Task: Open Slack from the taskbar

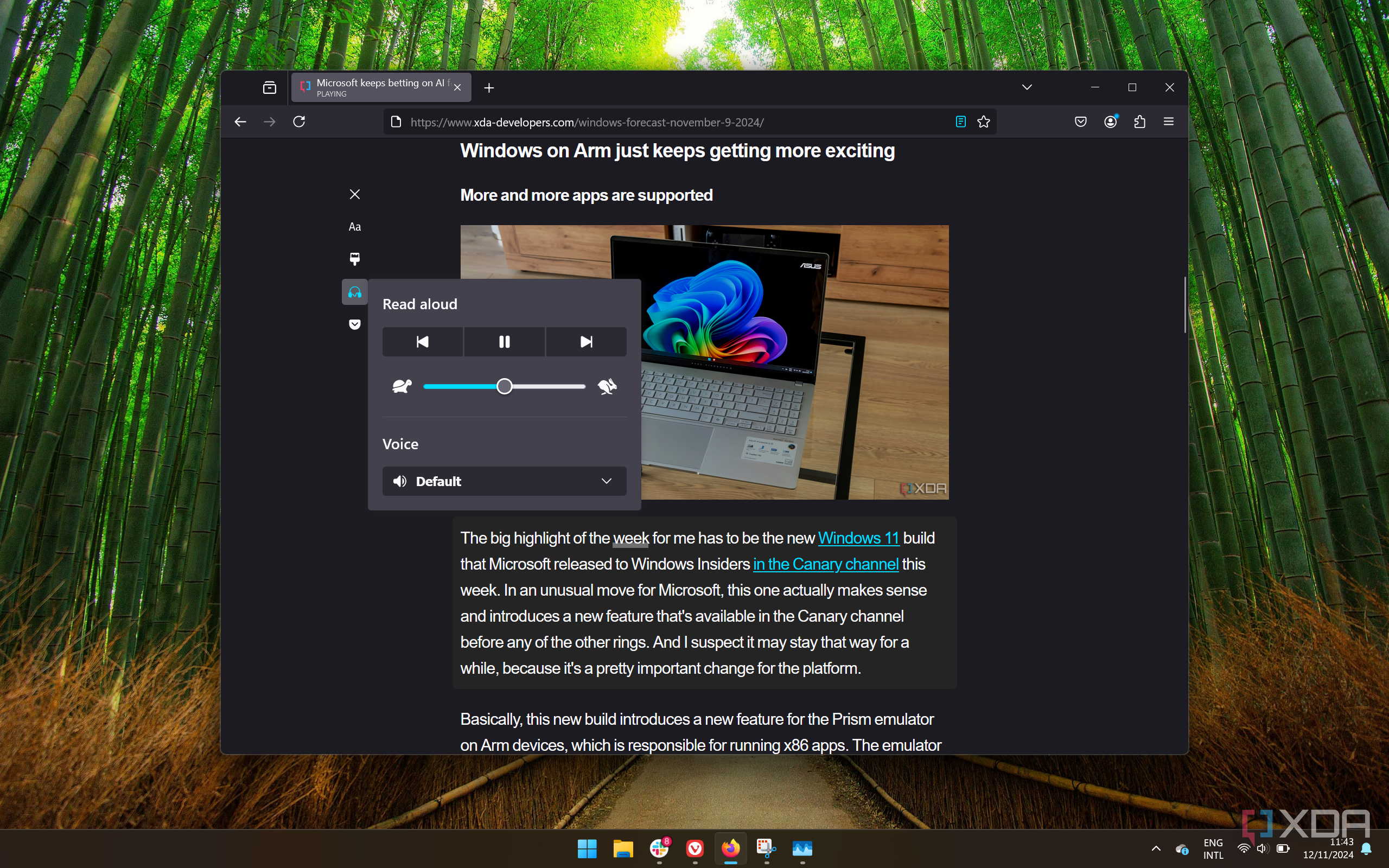Action: click(659, 848)
